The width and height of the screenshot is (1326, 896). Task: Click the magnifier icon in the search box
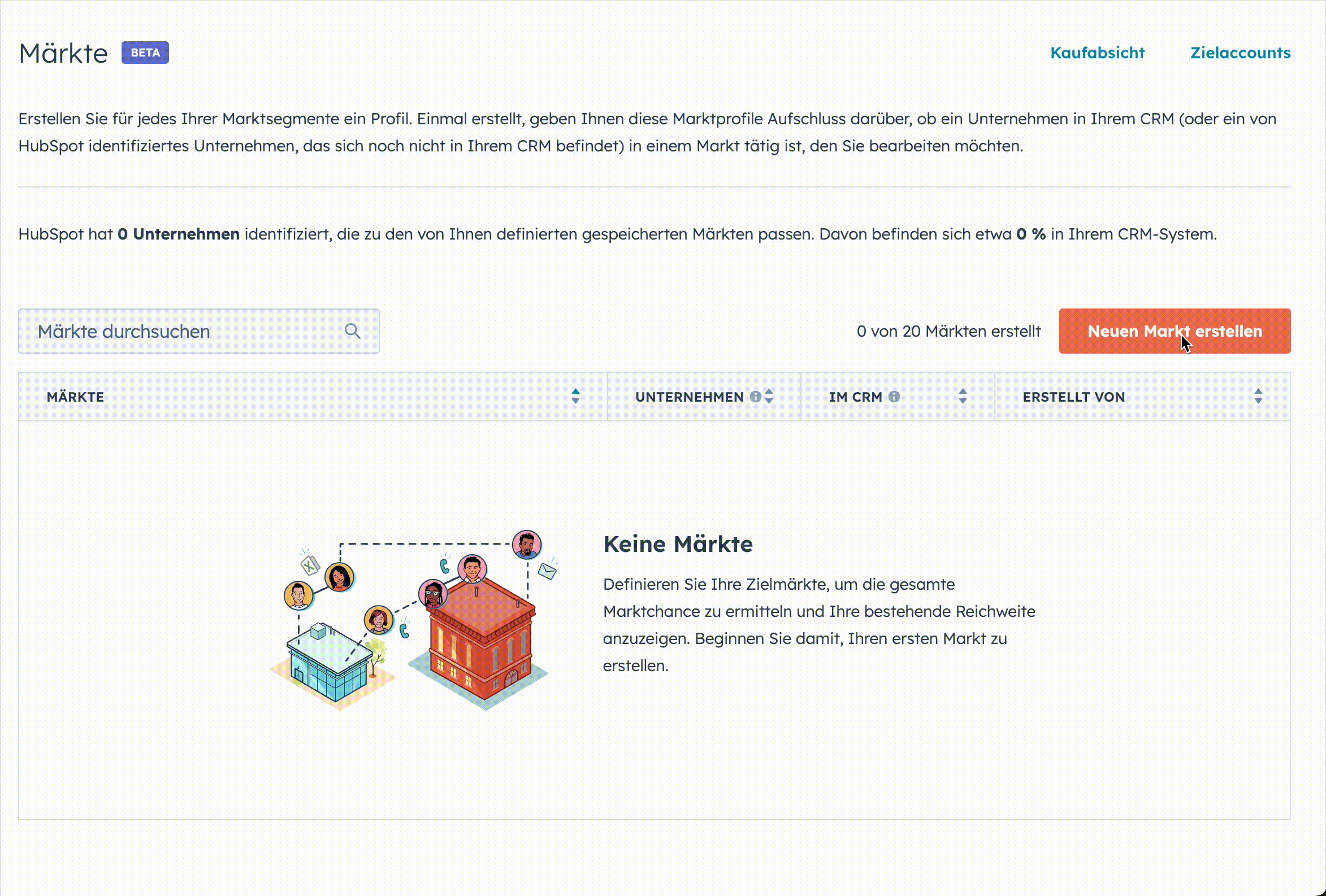pos(352,332)
